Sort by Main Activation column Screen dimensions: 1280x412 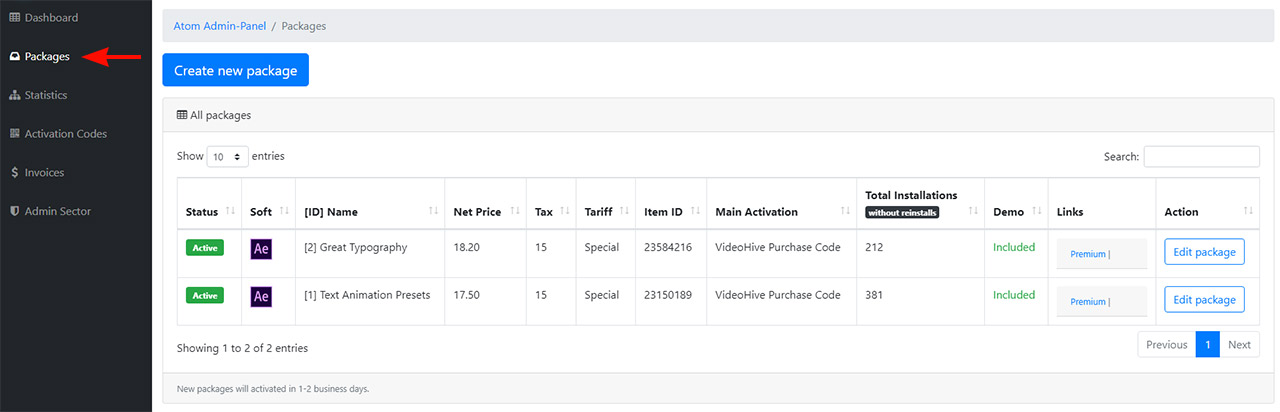click(x=781, y=211)
